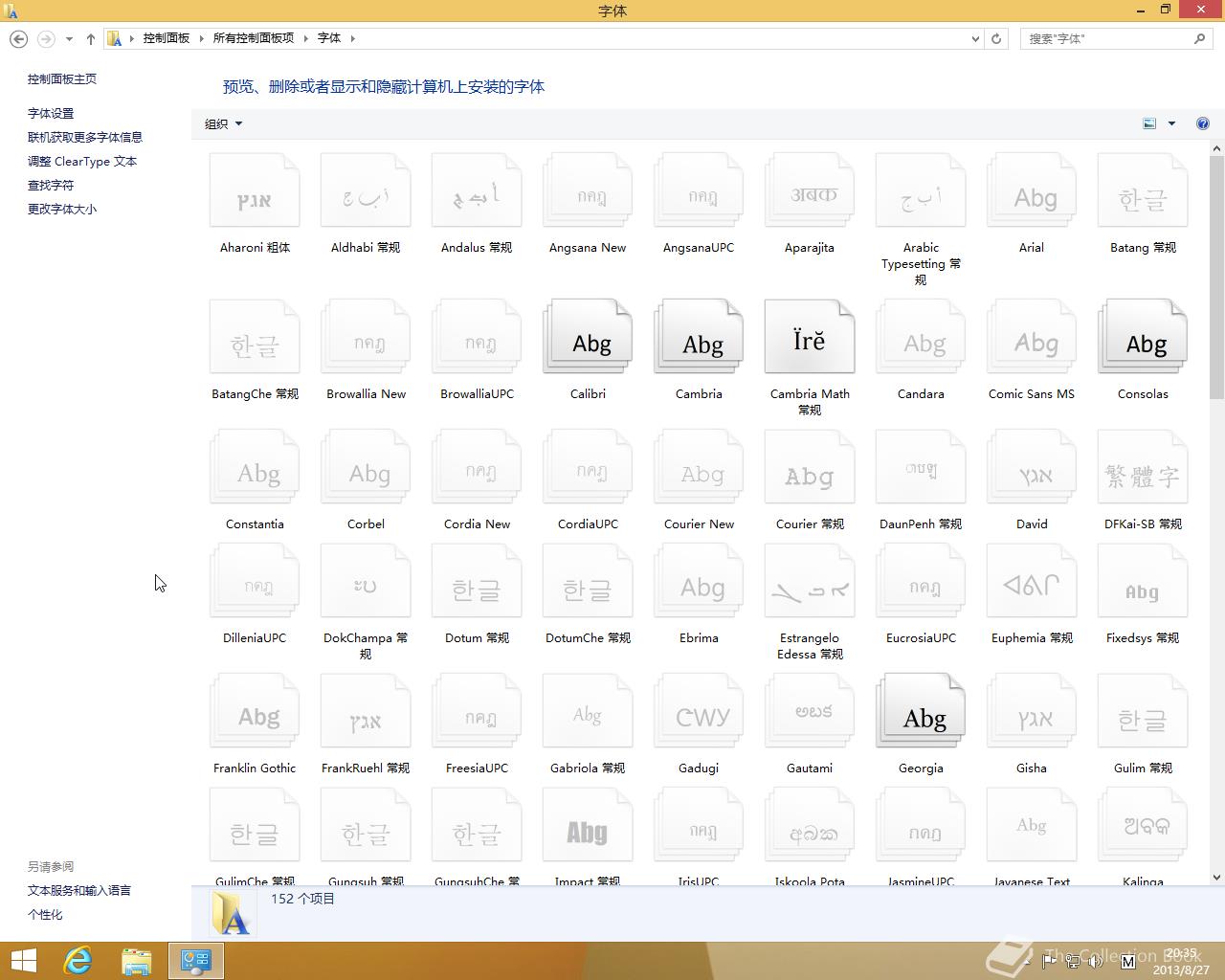This screenshot has height=980, width=1225.
Task: Select the Corbel font icon
Action: pyautogui.click(x=366, y=467)
